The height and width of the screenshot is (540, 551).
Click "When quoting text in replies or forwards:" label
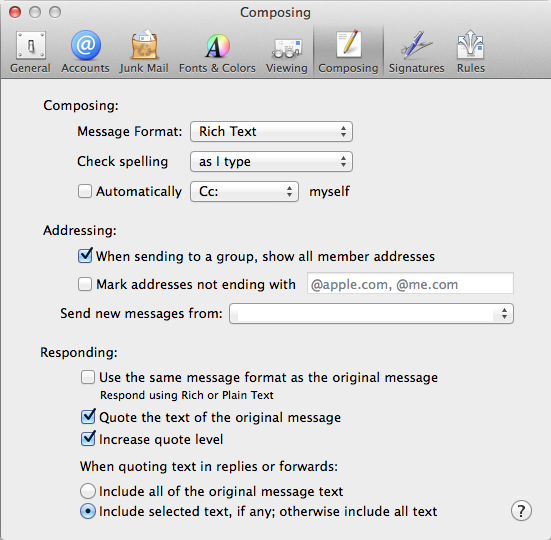point(209,467)
